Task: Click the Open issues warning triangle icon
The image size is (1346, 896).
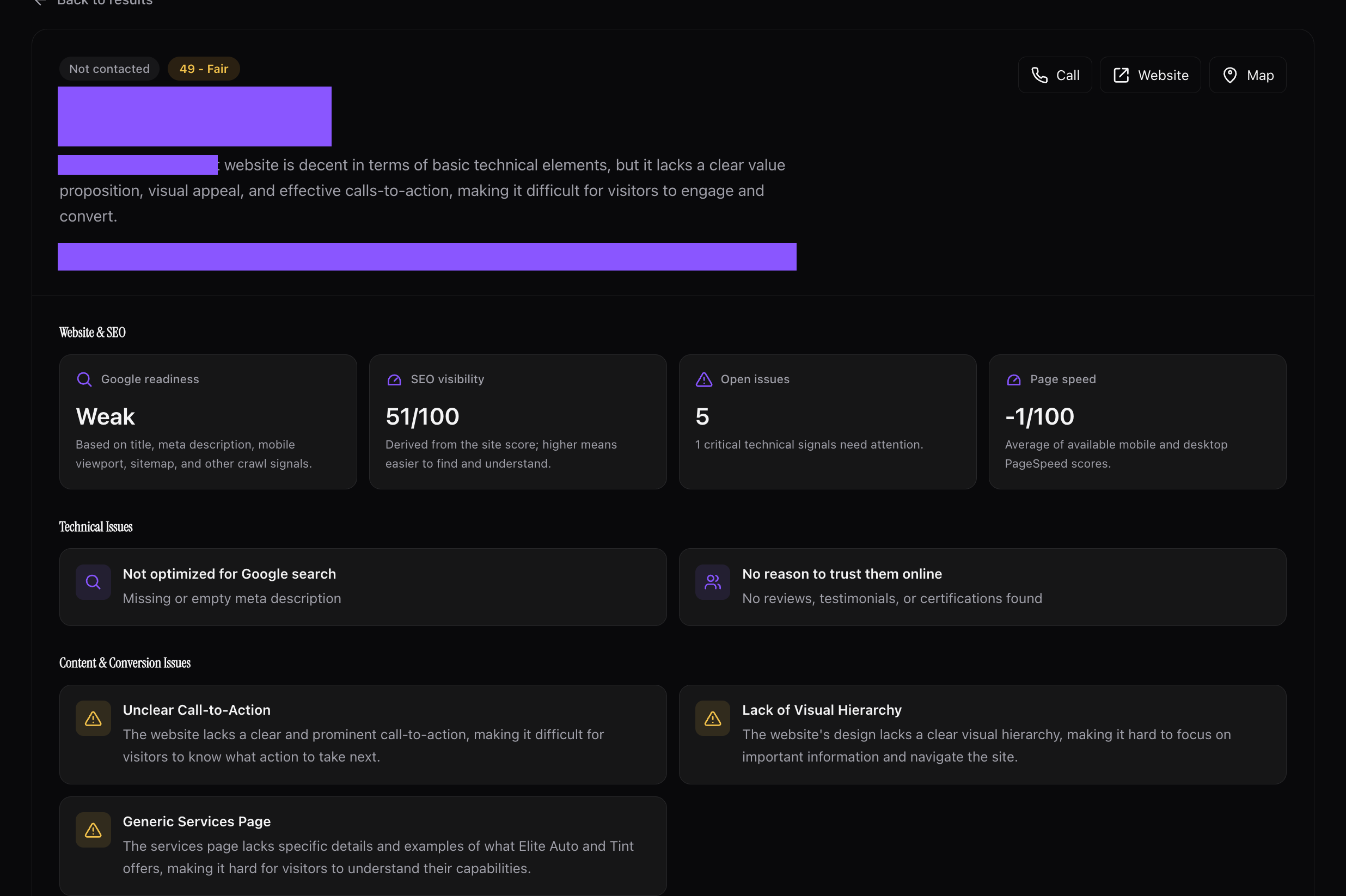Action: (x=703, y=379)
